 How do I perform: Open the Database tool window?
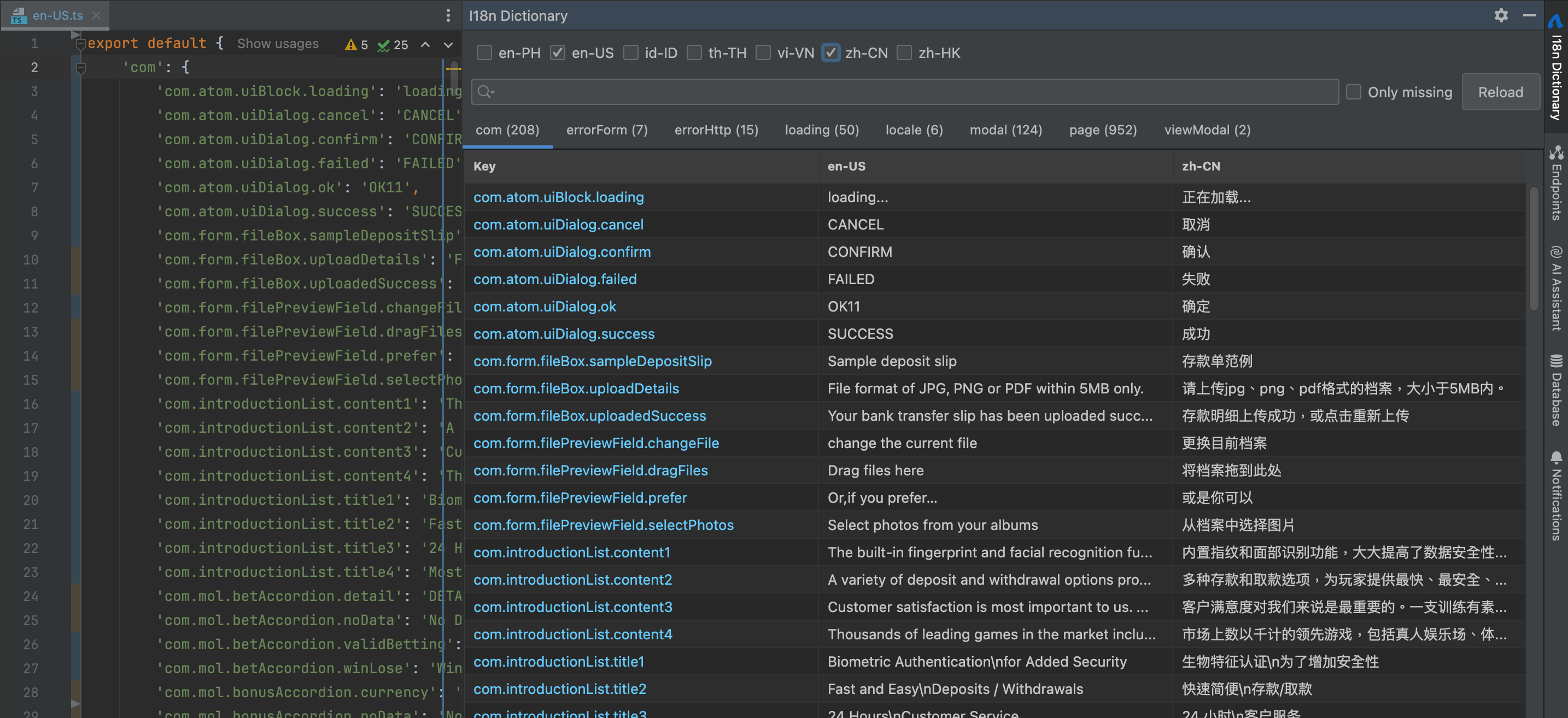[x=1556, y=390]
